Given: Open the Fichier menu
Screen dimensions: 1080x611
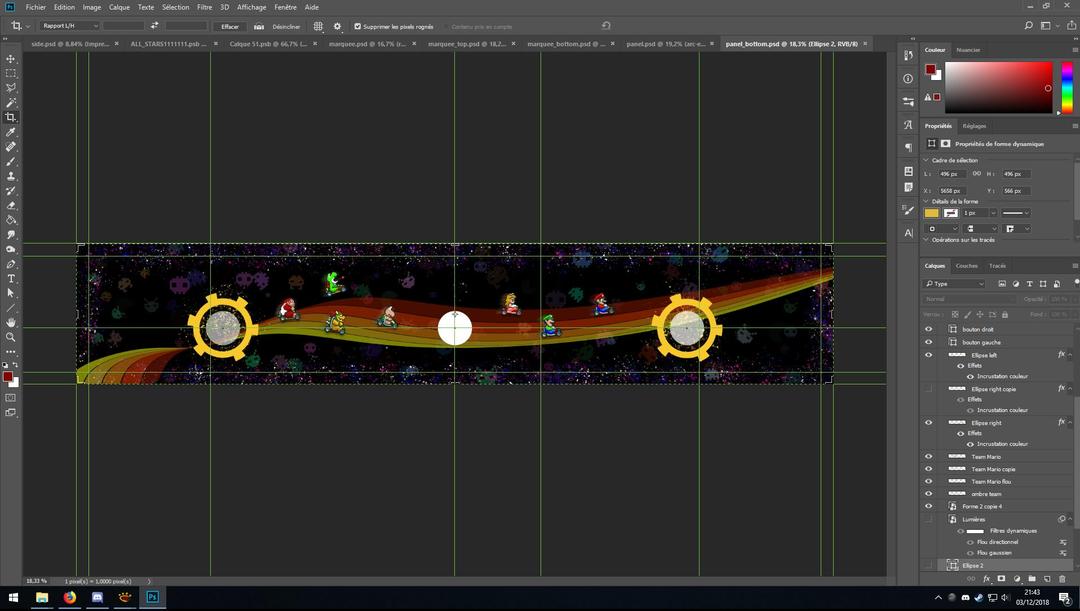Looking at the screenshot, I should [36, 7].
